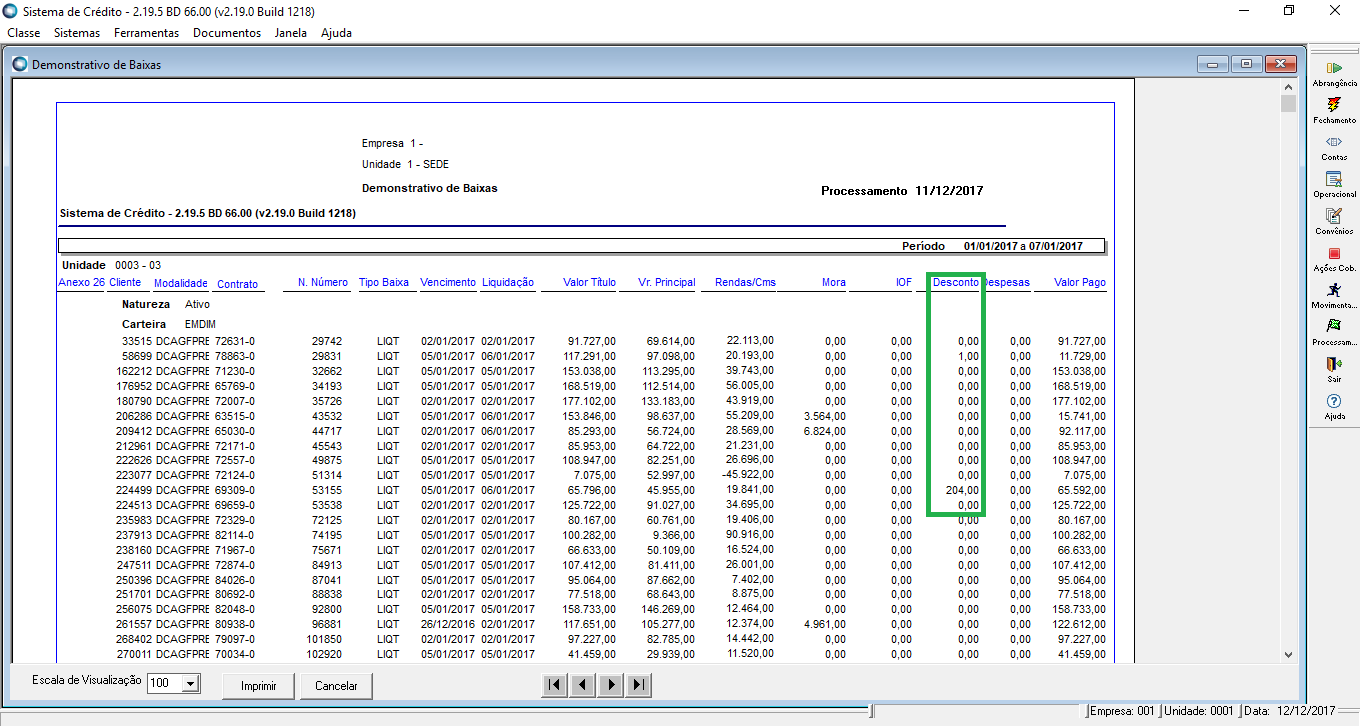
Task: Click Empresa: 001 in status bar
Action: pyautogui.click(x=1123, y=711)
